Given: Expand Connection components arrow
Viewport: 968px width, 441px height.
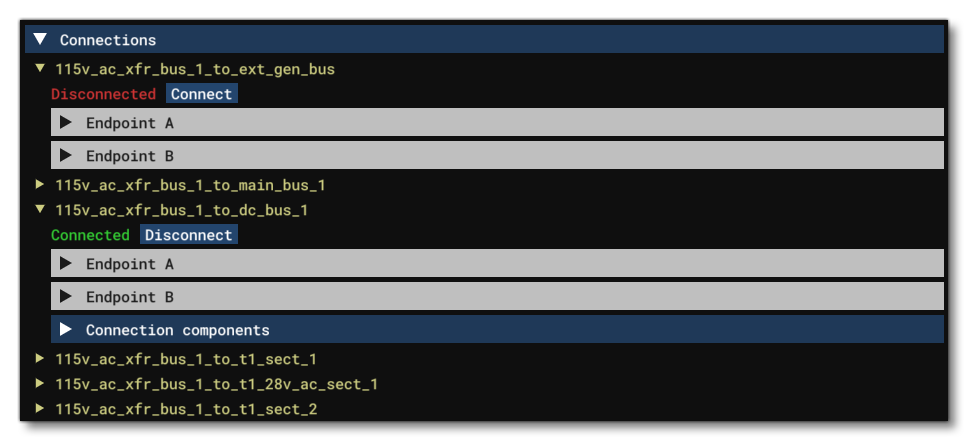Looking at the screenshot, I should click(66, 330).
